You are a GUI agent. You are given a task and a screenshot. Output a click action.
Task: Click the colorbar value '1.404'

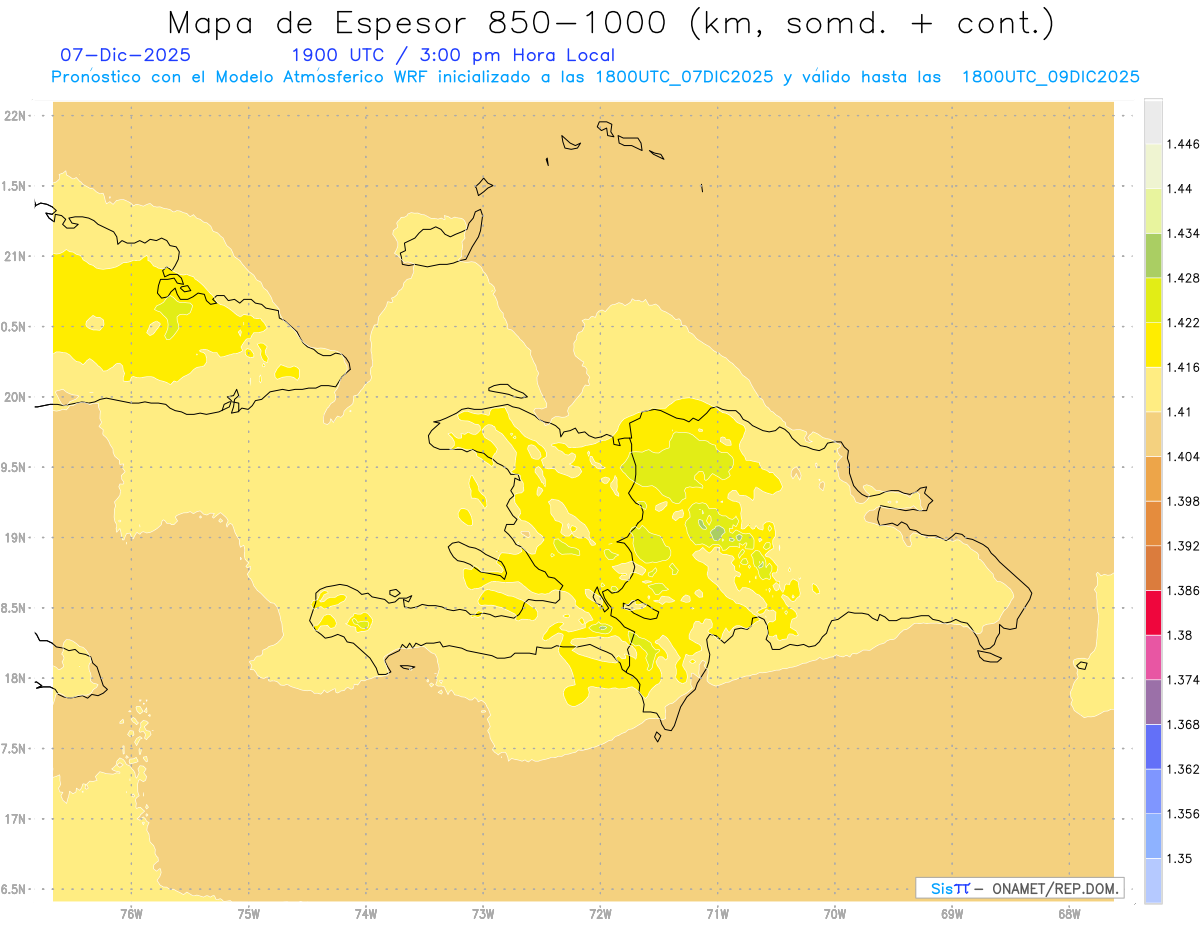1182,456
